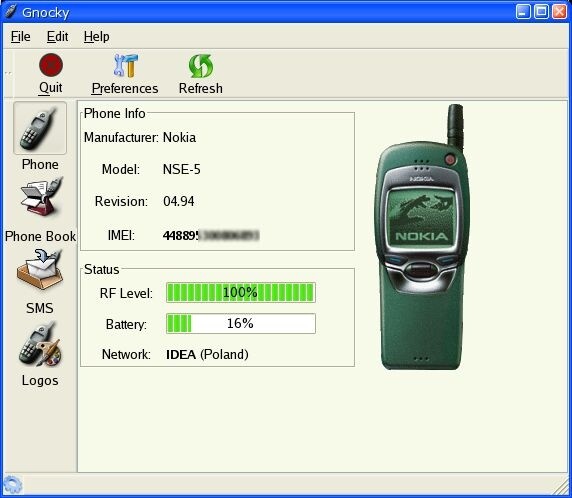Open the File menu
Image resolution: width=572 pixels, height=498 pixels.
(20, 36)
